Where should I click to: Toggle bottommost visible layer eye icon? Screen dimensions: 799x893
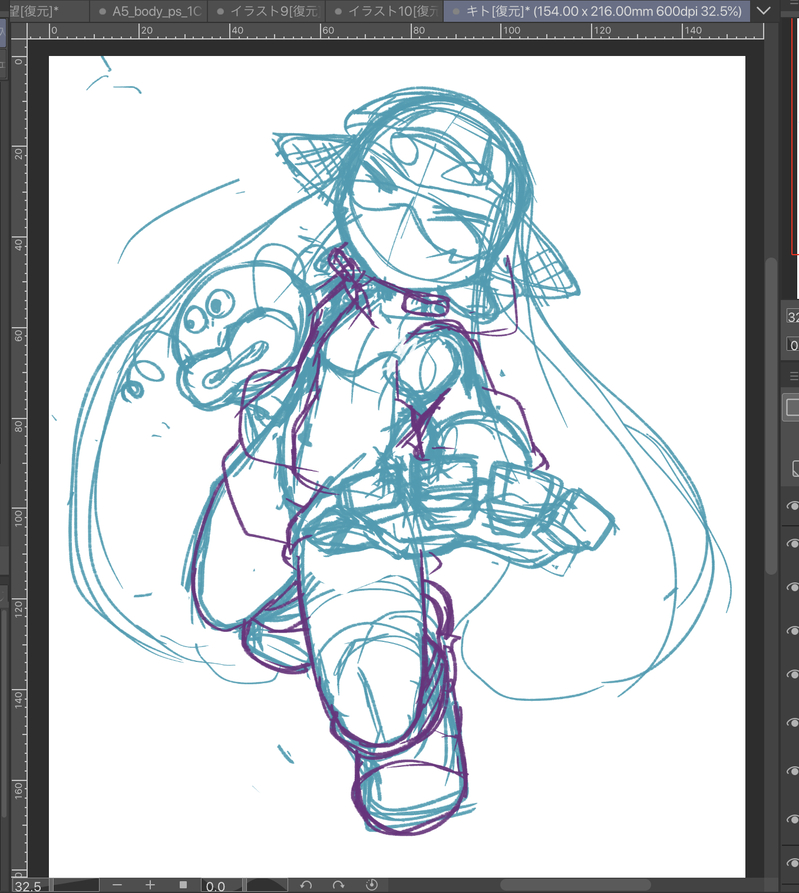(x=793, y=863)
